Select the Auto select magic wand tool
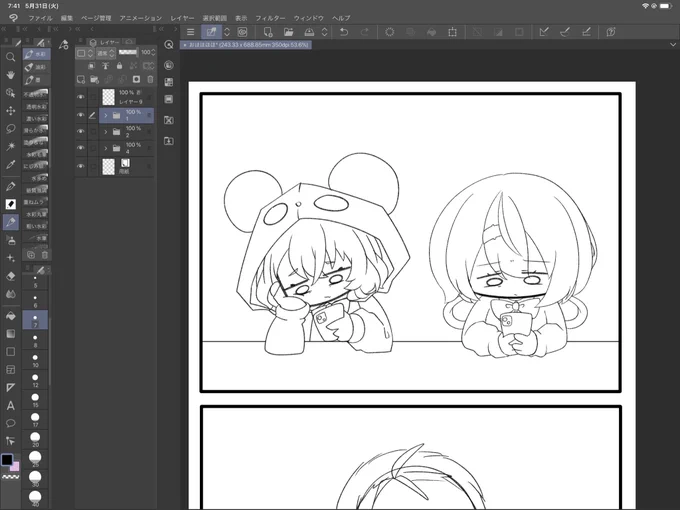Image resolution: width=680 pixels, height=510 pixels. (x=10, y=147)
